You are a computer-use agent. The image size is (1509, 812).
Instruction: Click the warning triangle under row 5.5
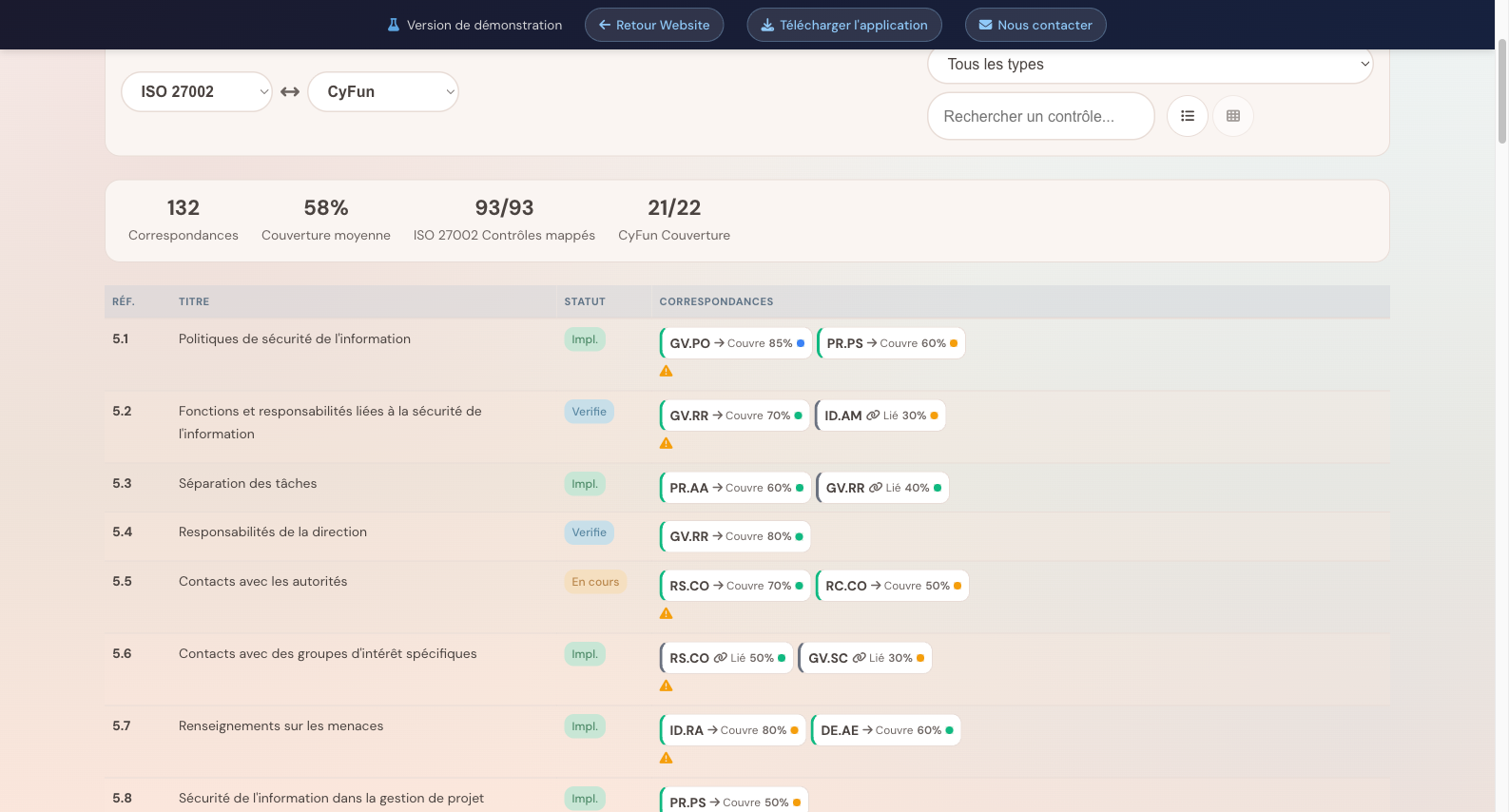666,613
